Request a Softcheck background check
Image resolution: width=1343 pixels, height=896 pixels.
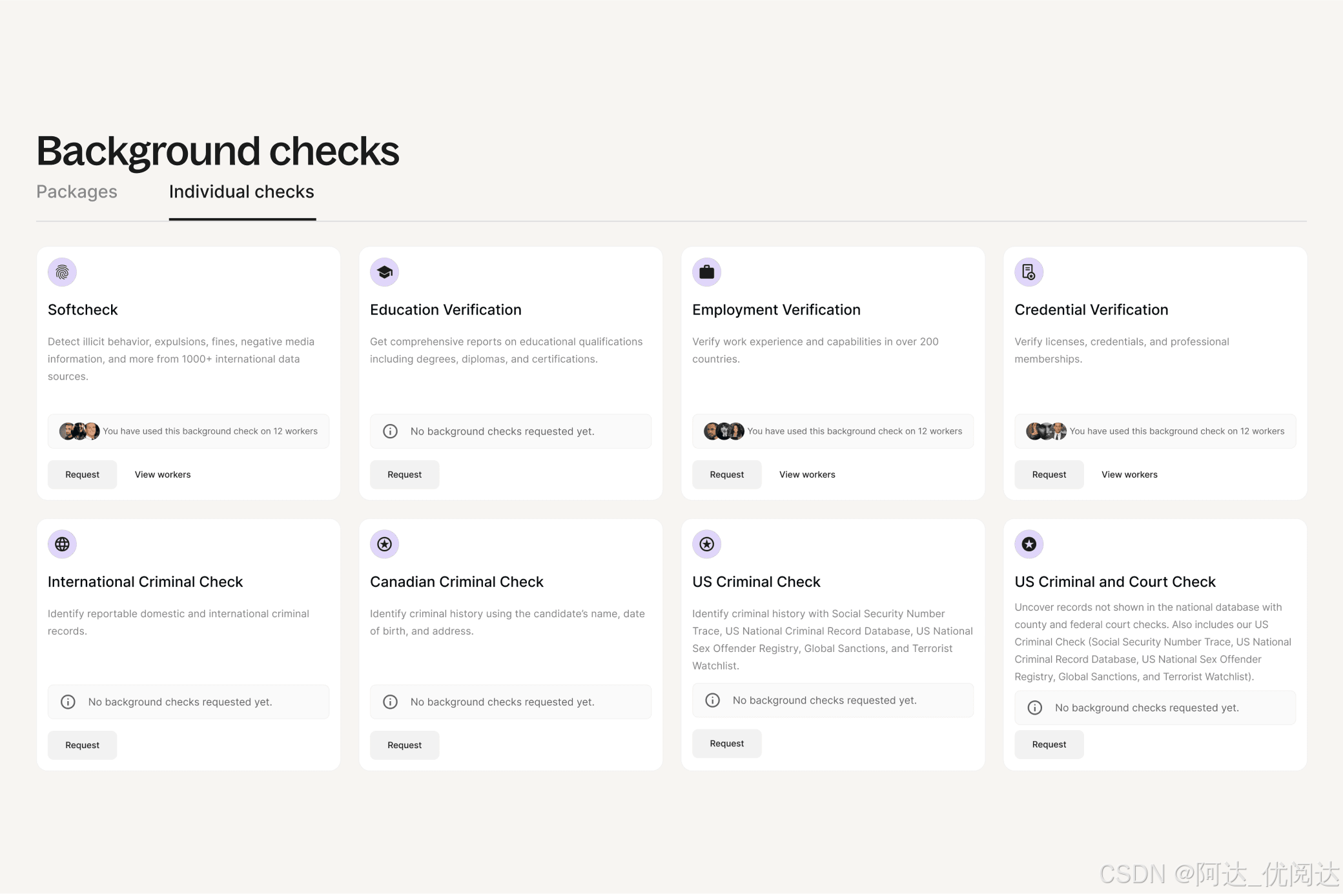coord(82,474)
